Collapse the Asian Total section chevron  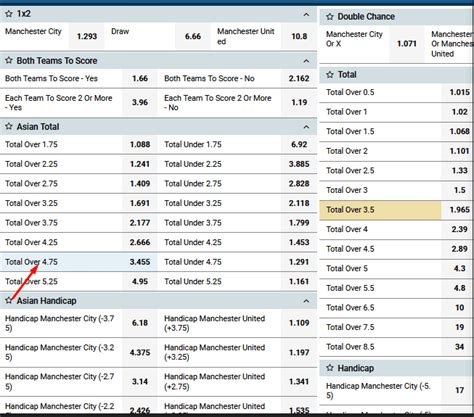(306, 127)
